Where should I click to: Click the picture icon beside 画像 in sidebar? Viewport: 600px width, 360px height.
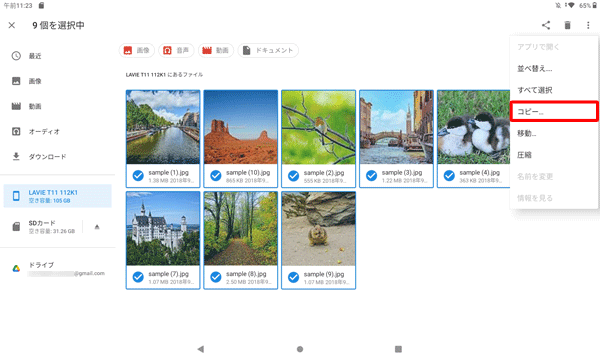16,81
